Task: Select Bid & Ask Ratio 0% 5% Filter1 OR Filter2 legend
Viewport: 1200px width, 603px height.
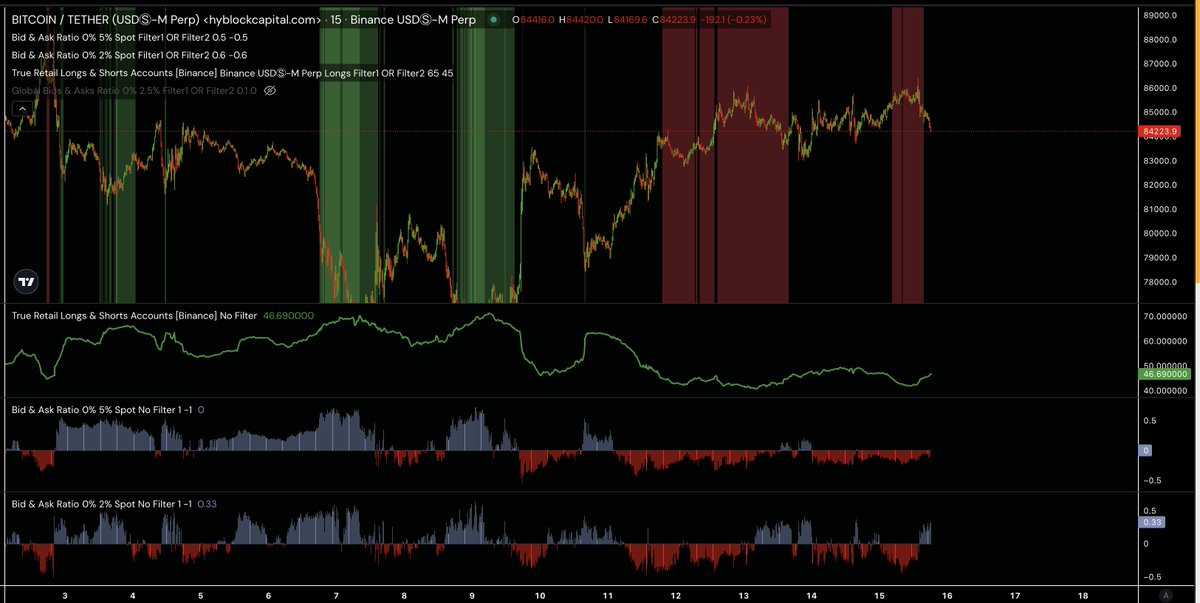Action: click(129, 37)
